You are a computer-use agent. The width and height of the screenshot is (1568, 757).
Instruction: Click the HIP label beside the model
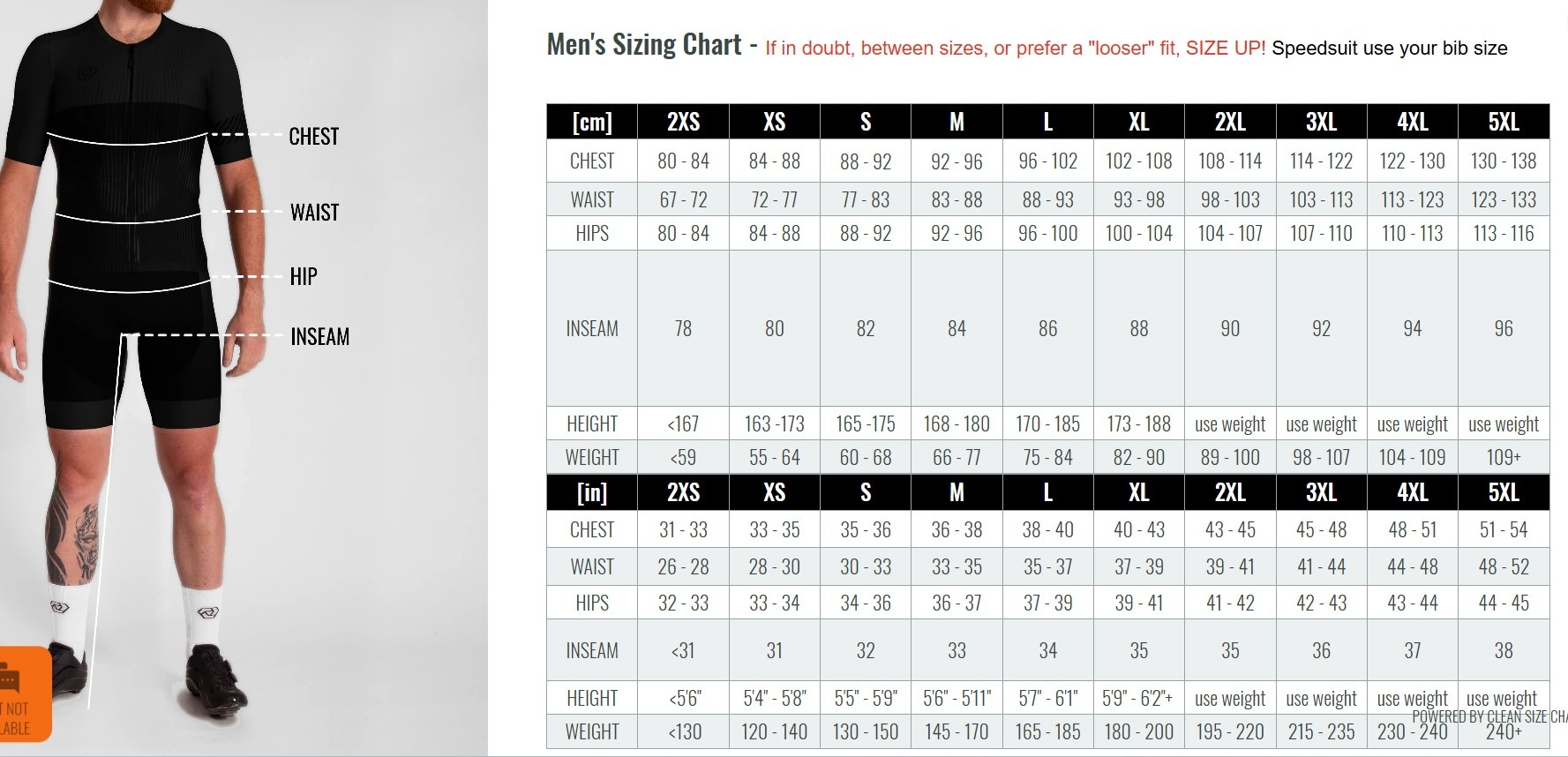click(x=304, y=276)
